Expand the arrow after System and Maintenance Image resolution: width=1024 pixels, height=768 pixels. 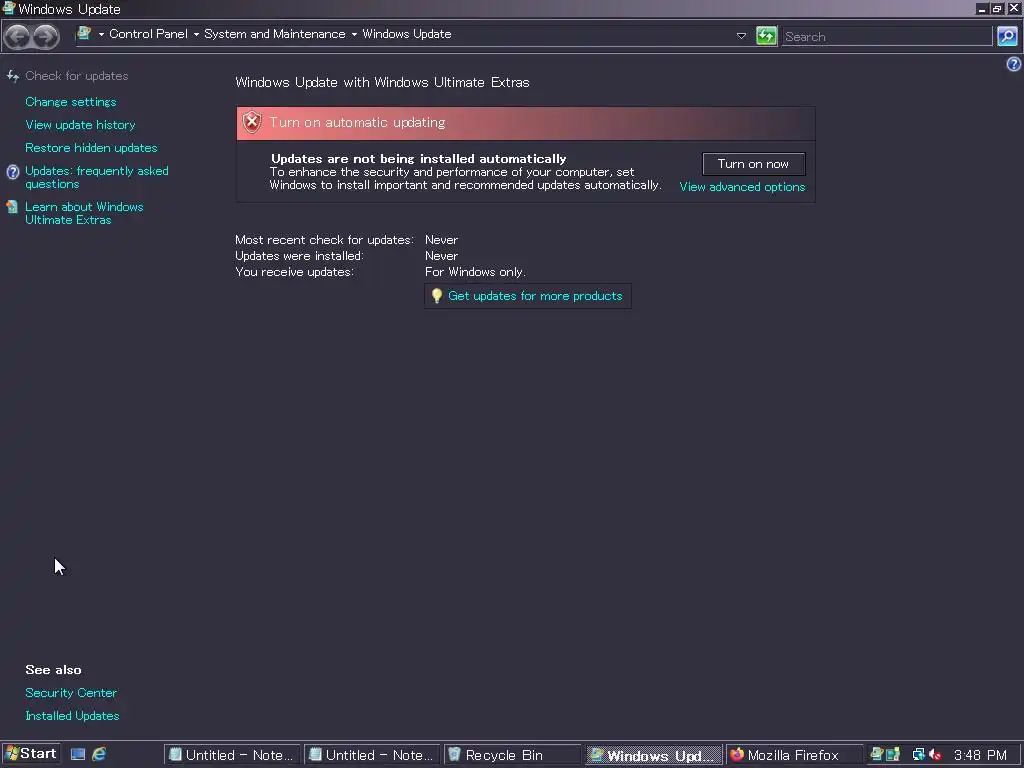click(x=354, y=34)
